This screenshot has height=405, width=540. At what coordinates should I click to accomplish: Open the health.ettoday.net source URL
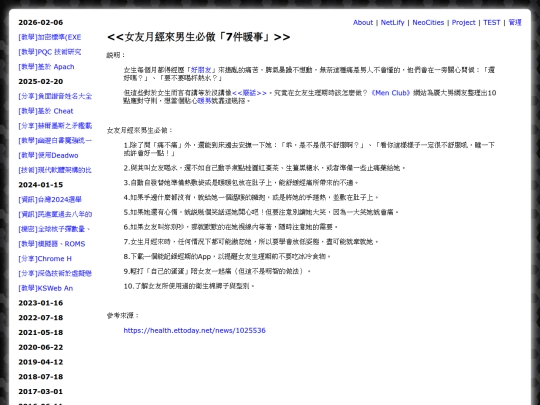tap(195, 331)
